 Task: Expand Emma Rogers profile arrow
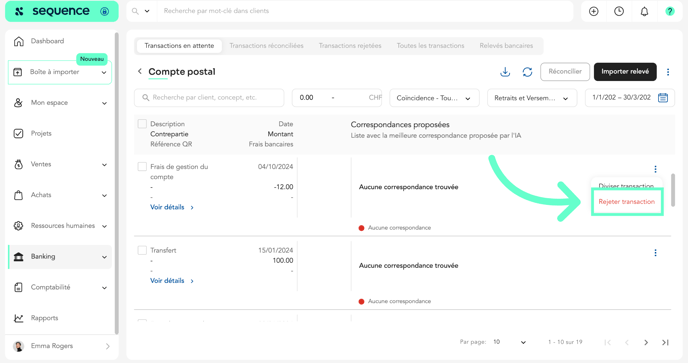(108, 346)
